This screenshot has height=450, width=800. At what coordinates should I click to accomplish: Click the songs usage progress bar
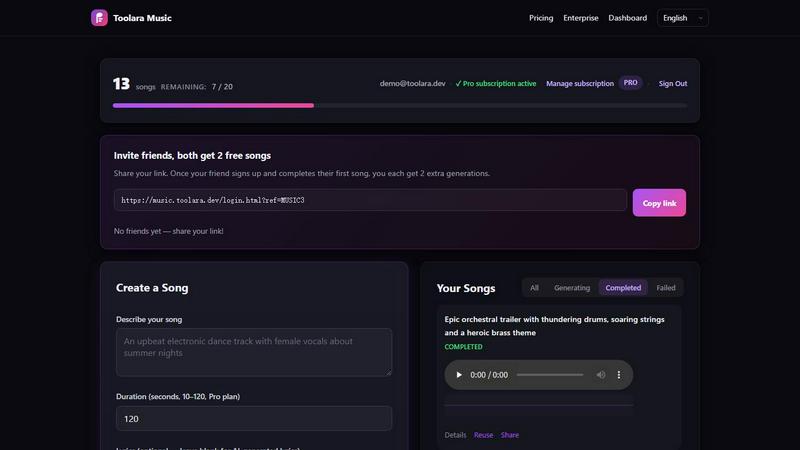[x=400, y=106]
